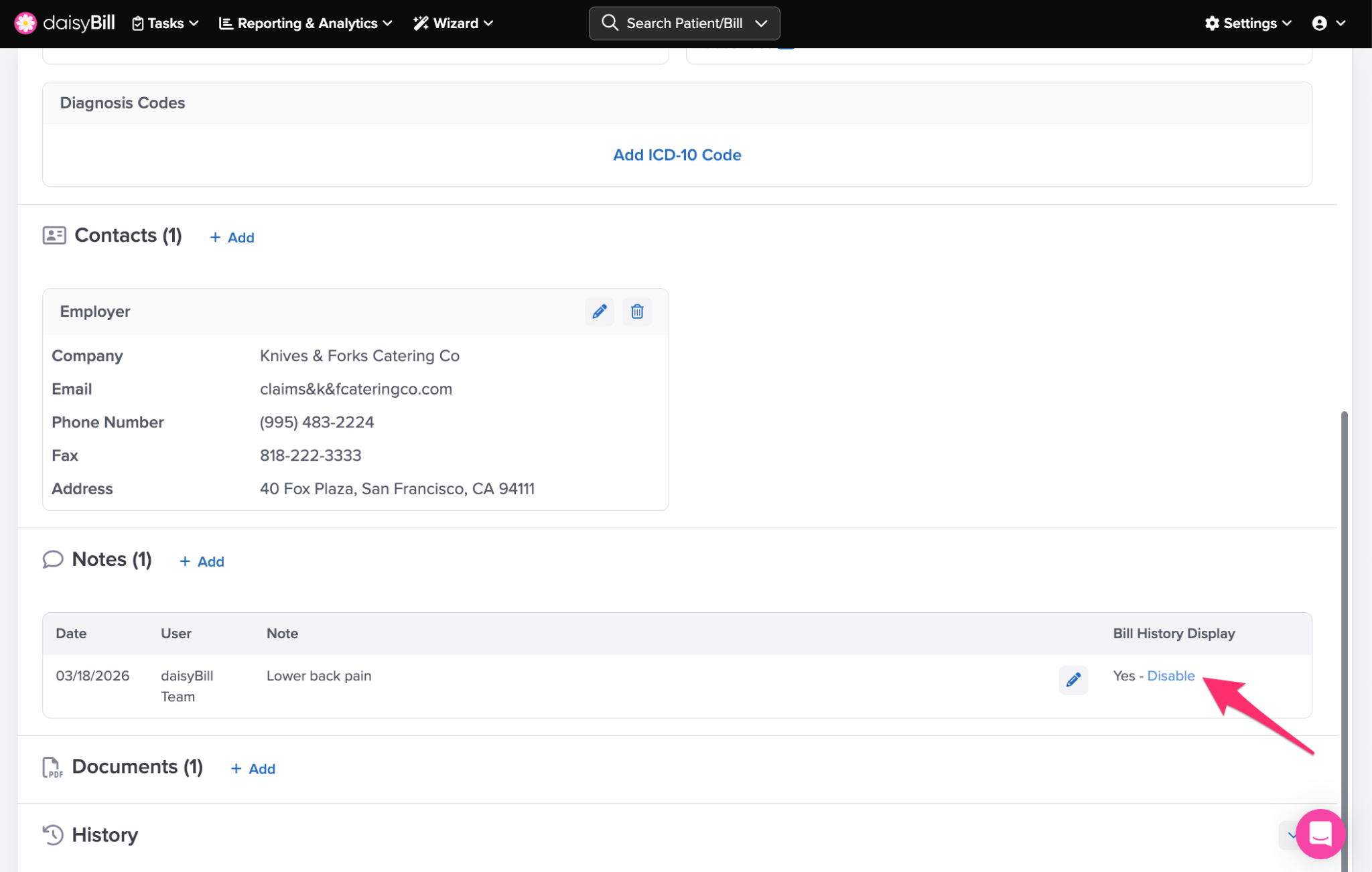The width and height of the screenshot is (1372, 872).
Task: Open the user account dropdown
Action: (x=1328, y=23)
